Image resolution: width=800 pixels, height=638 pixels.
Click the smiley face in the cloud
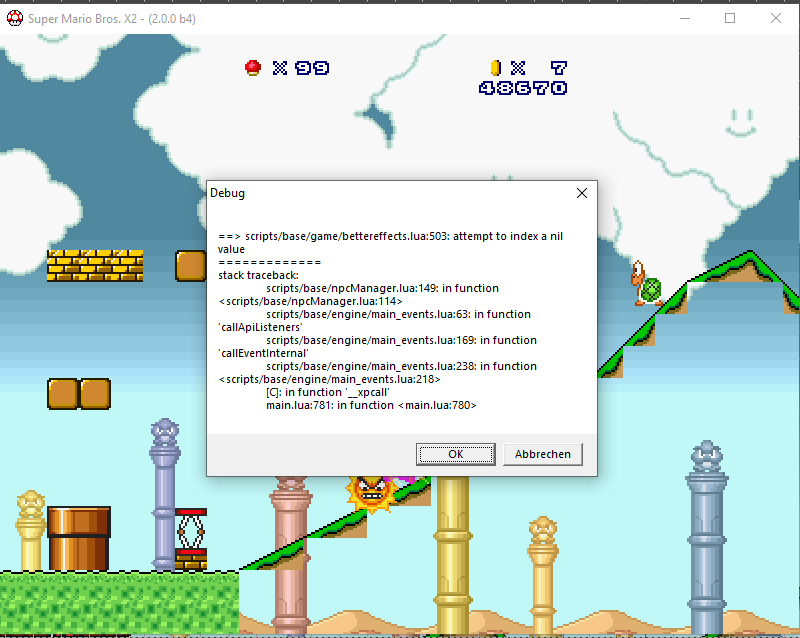tap(741, 122)
